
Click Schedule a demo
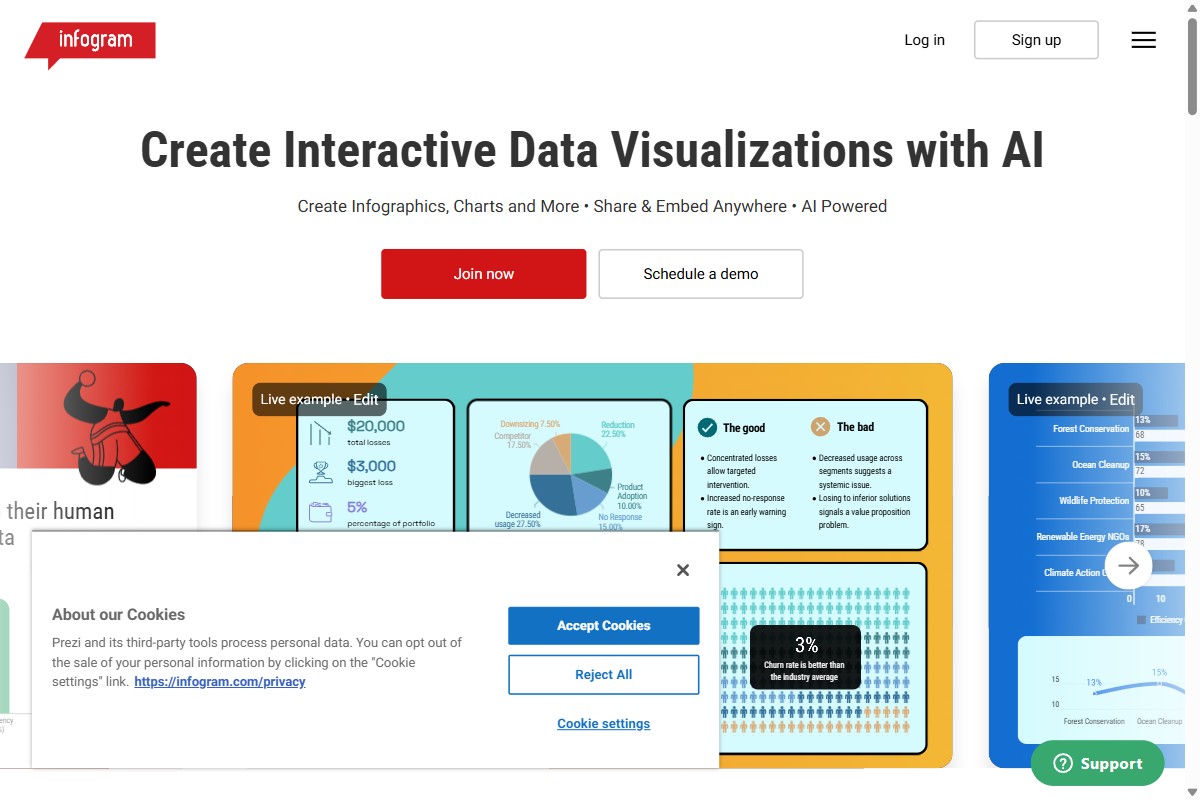point(701,274)
